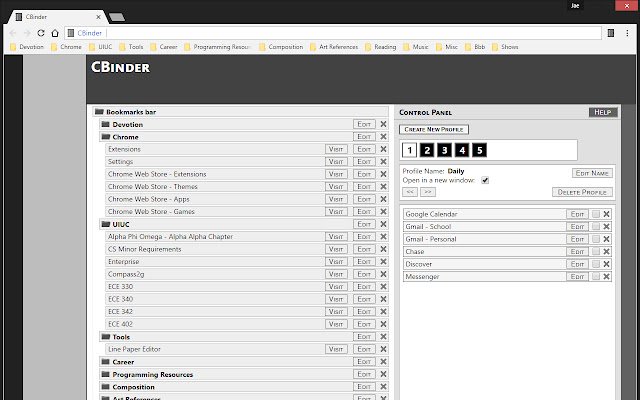Visit the CS Minor Requirements bookmark
The width and height of the screenshot is (640, 400).
(x=336, y=249)
